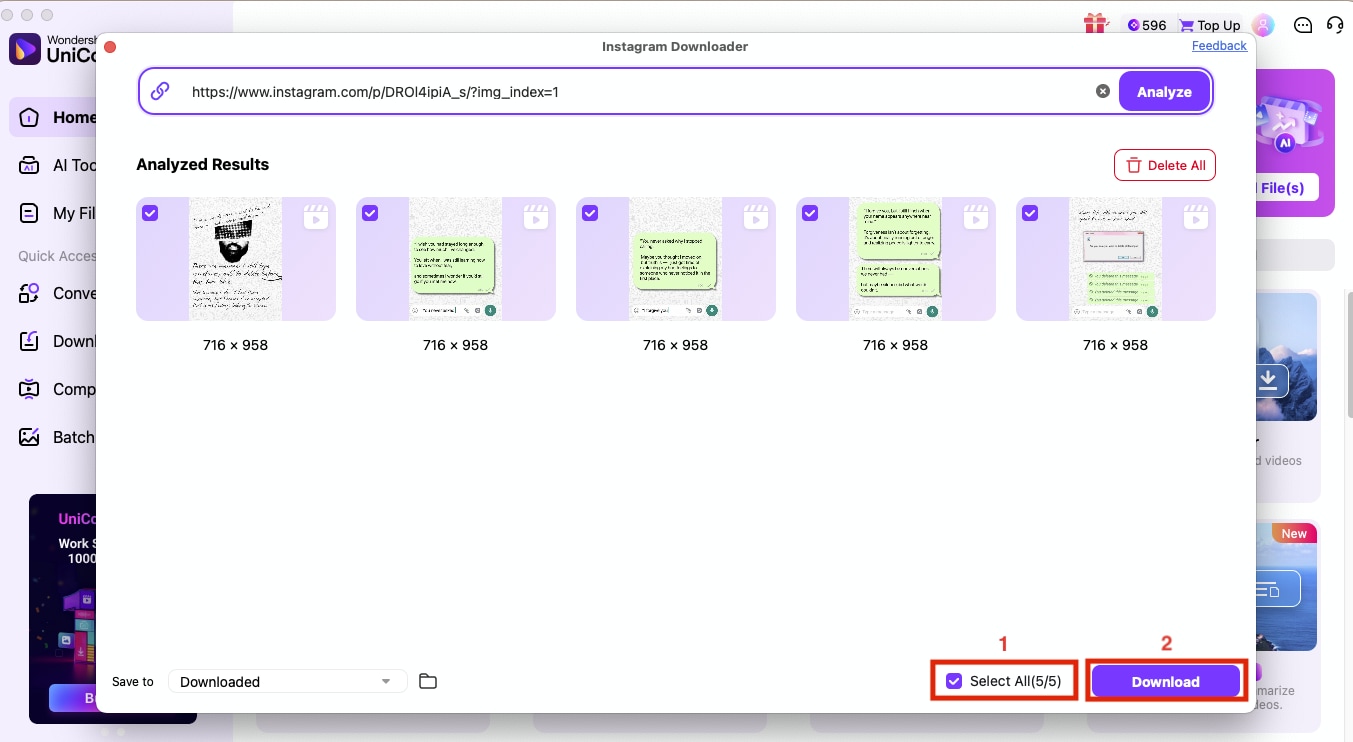The image size is (1353, 742).
Task: Click the Analyze button
Action: (x=1163, y=90)
